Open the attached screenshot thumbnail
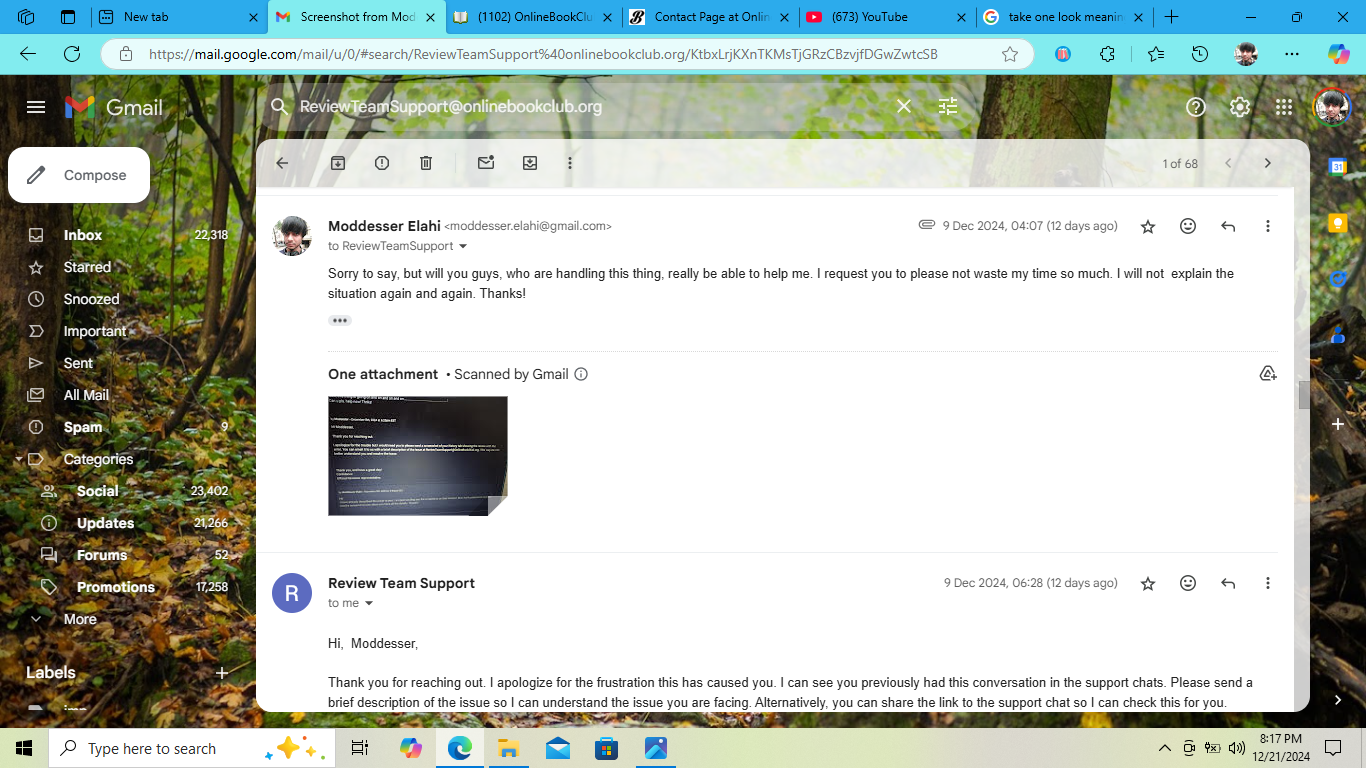 tap(418, 456)
